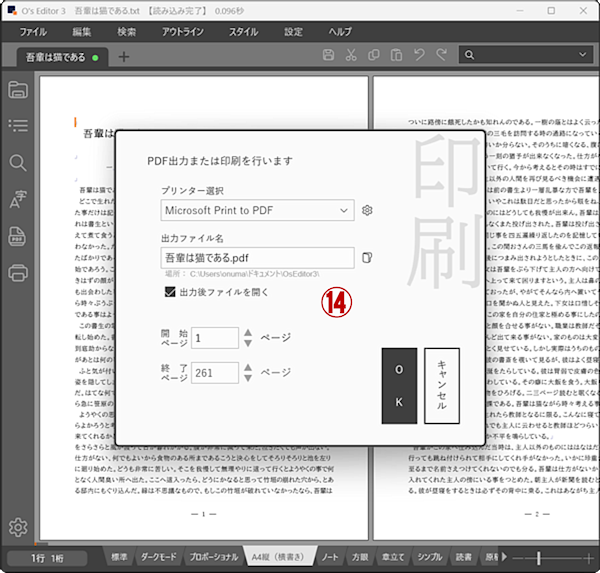
Task: Increase the 開始ページ value
Action: pyautogui.click(x=248, y=333)
